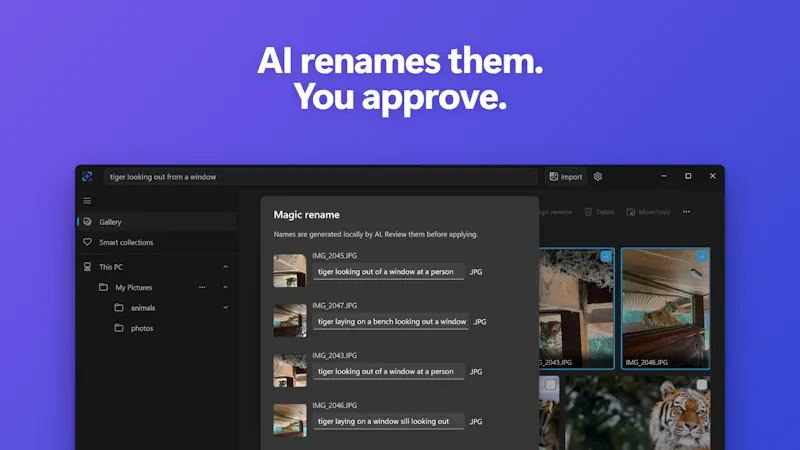Screen dimensions: 800x450
Task: Open settings gear icon
Action: 598,177
